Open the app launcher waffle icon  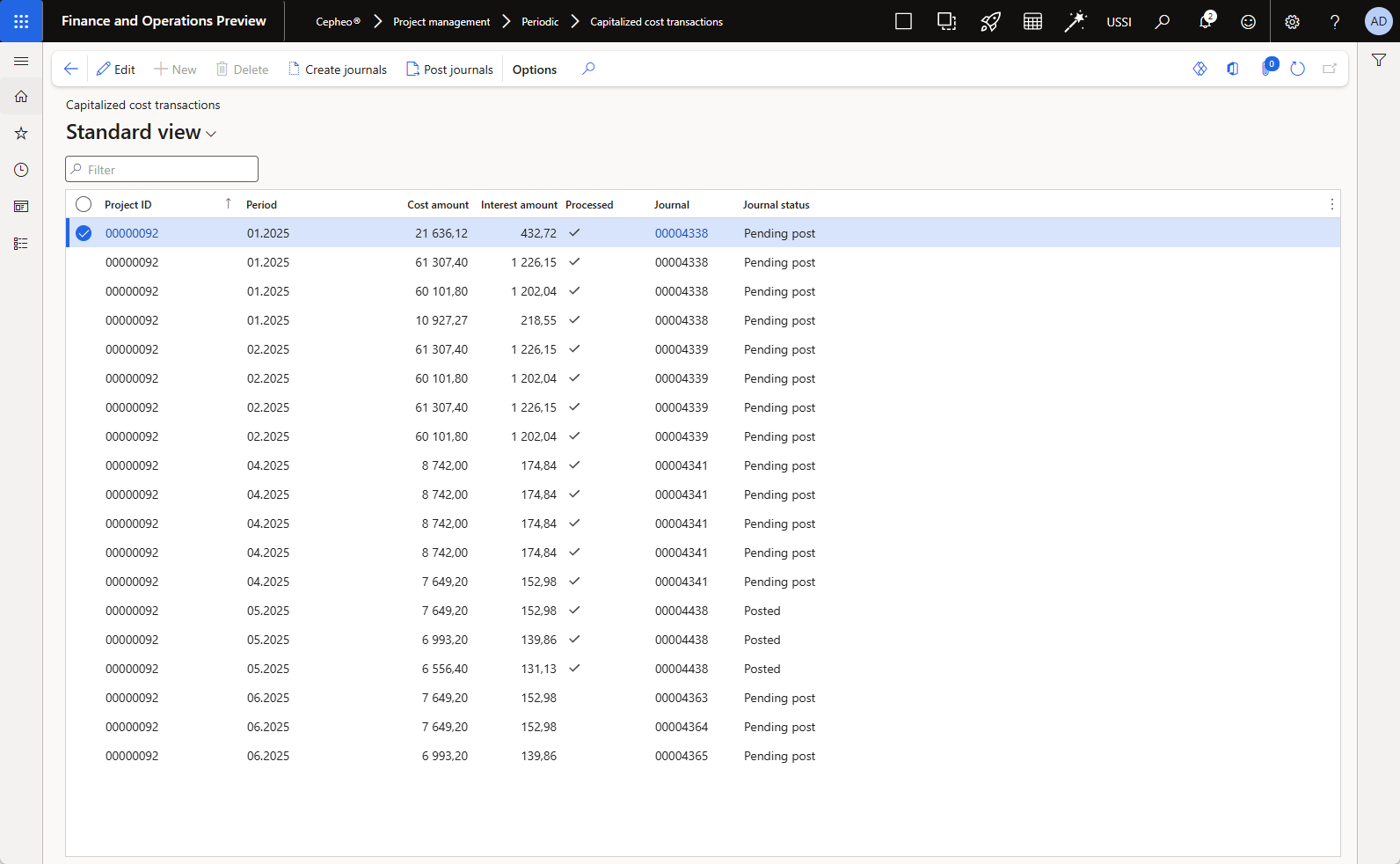(x=21, y=21)
